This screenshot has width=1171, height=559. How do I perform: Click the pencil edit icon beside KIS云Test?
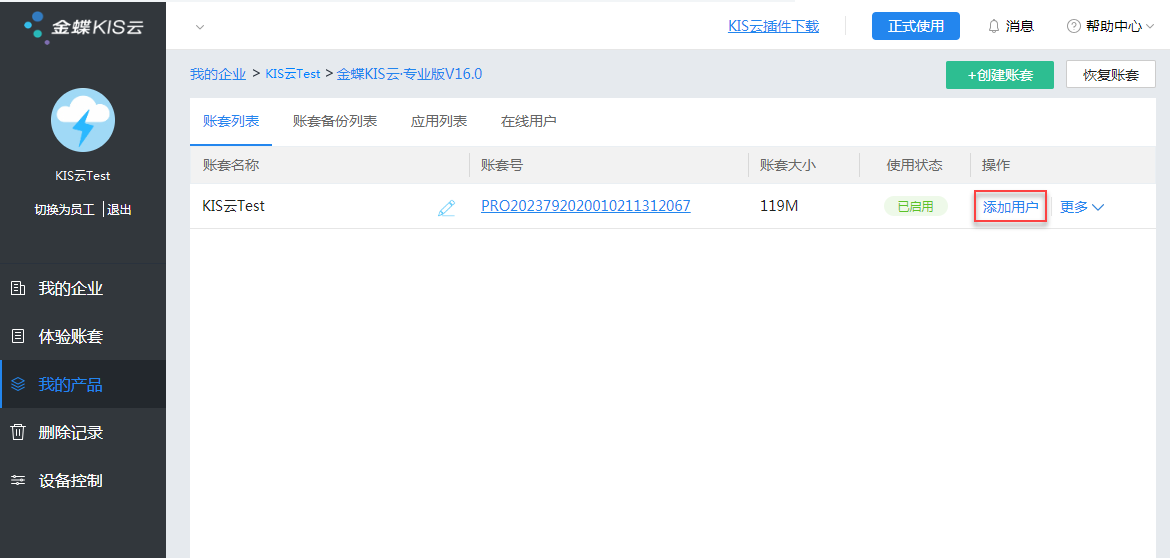[447, 208]
